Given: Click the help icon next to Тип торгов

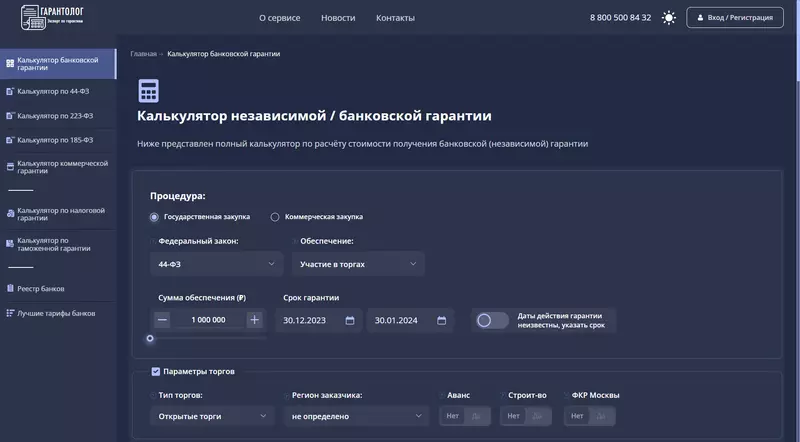Looking at the screenshot, I should [x=153, y=395].
